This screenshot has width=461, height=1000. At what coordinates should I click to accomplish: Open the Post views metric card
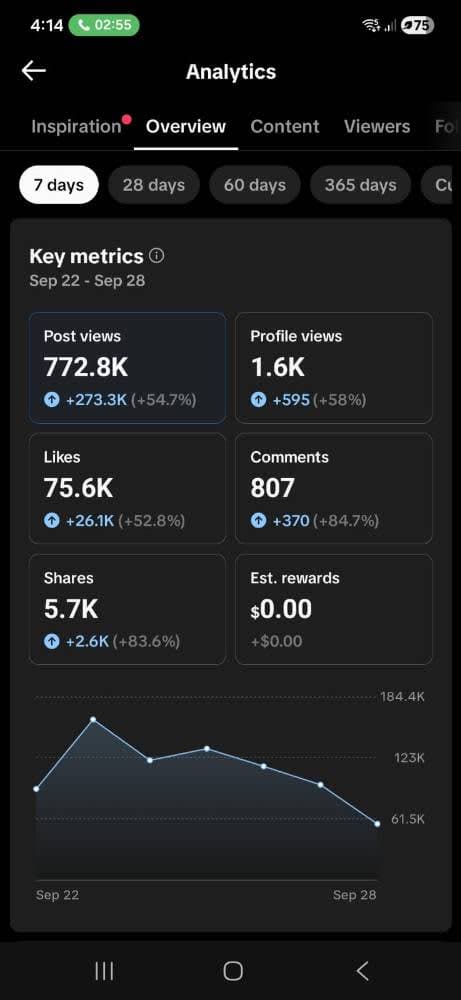pyautogui.click(x=128, y=368)
